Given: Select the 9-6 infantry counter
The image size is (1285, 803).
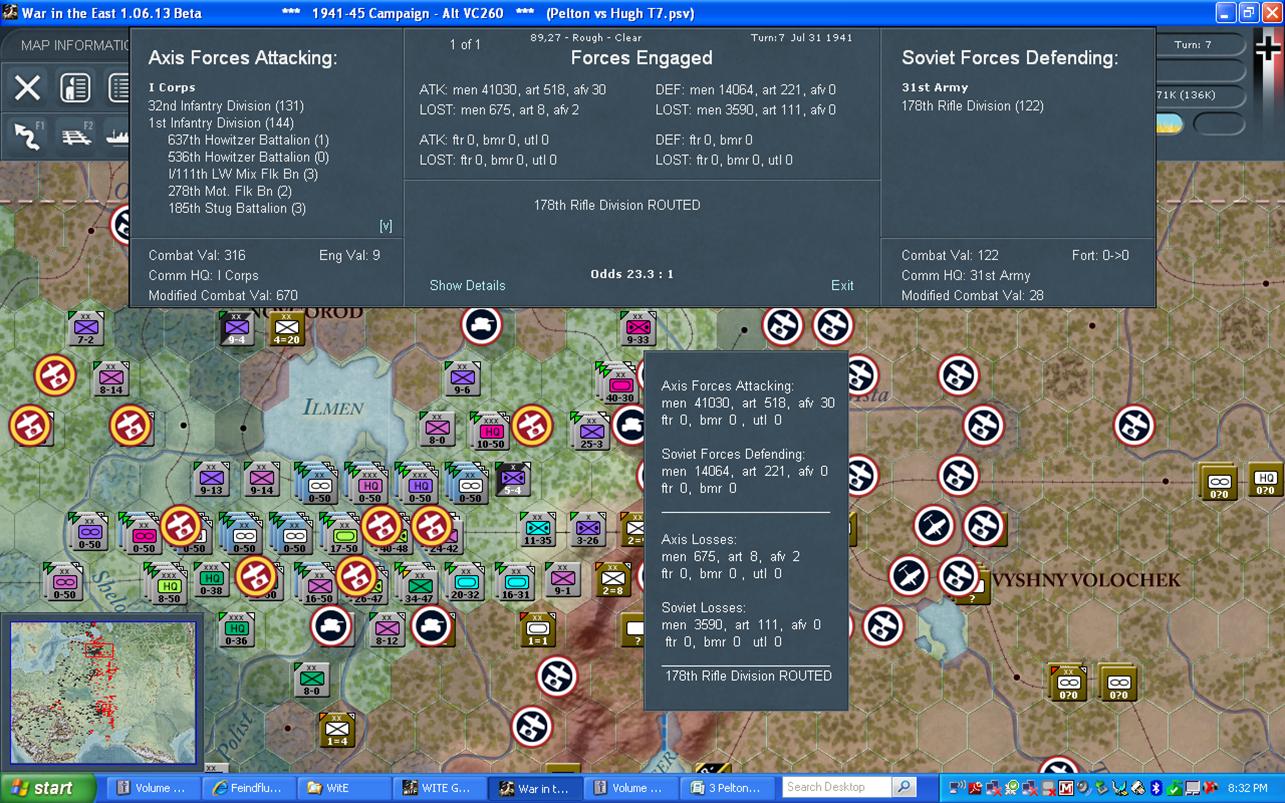Looking at the screenshot, I should click(462, 378).
